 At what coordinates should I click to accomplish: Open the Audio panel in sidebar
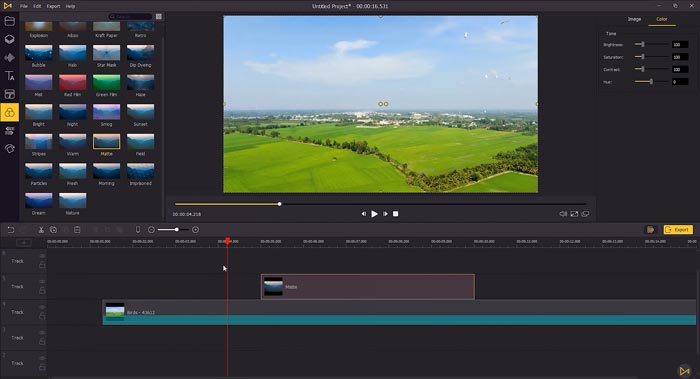click(x=9, y=58)
